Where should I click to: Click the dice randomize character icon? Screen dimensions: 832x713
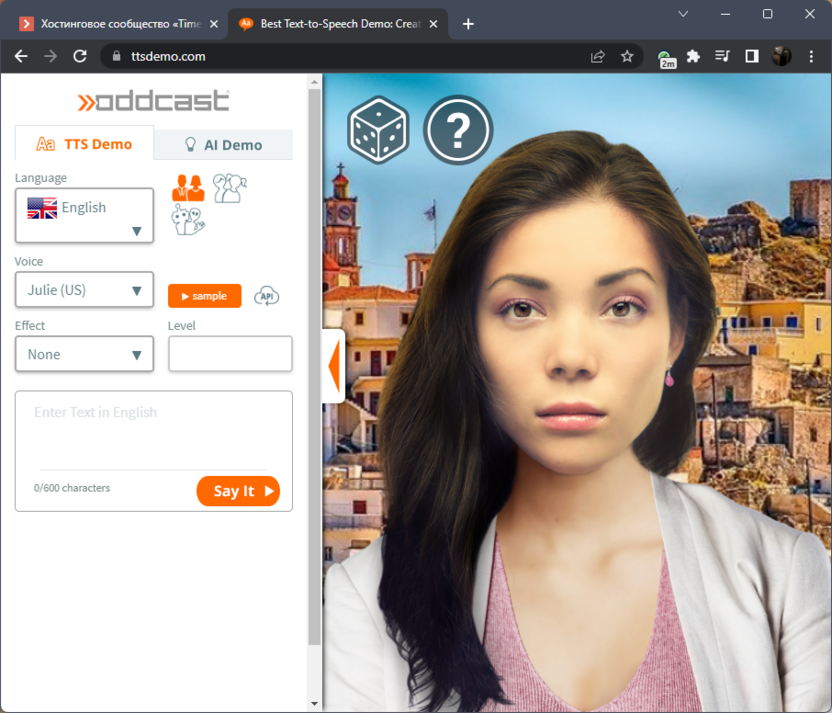click(377, 130)
